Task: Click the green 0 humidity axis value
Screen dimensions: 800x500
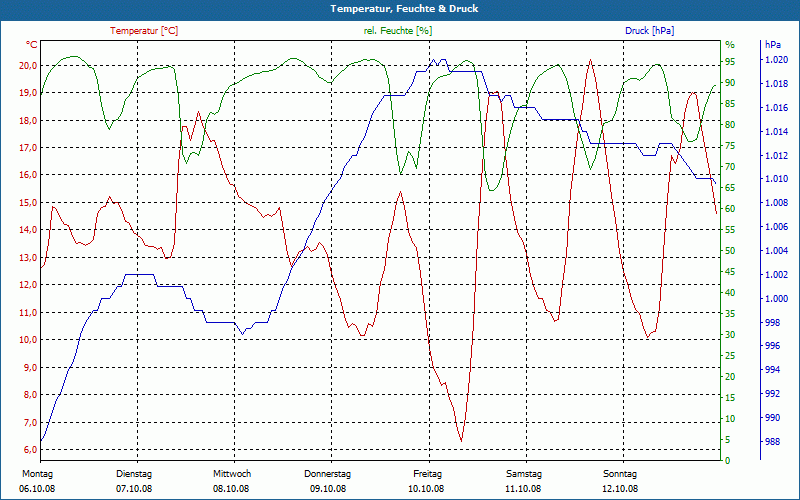Action: pyautogui.click(x=728, y=461)
